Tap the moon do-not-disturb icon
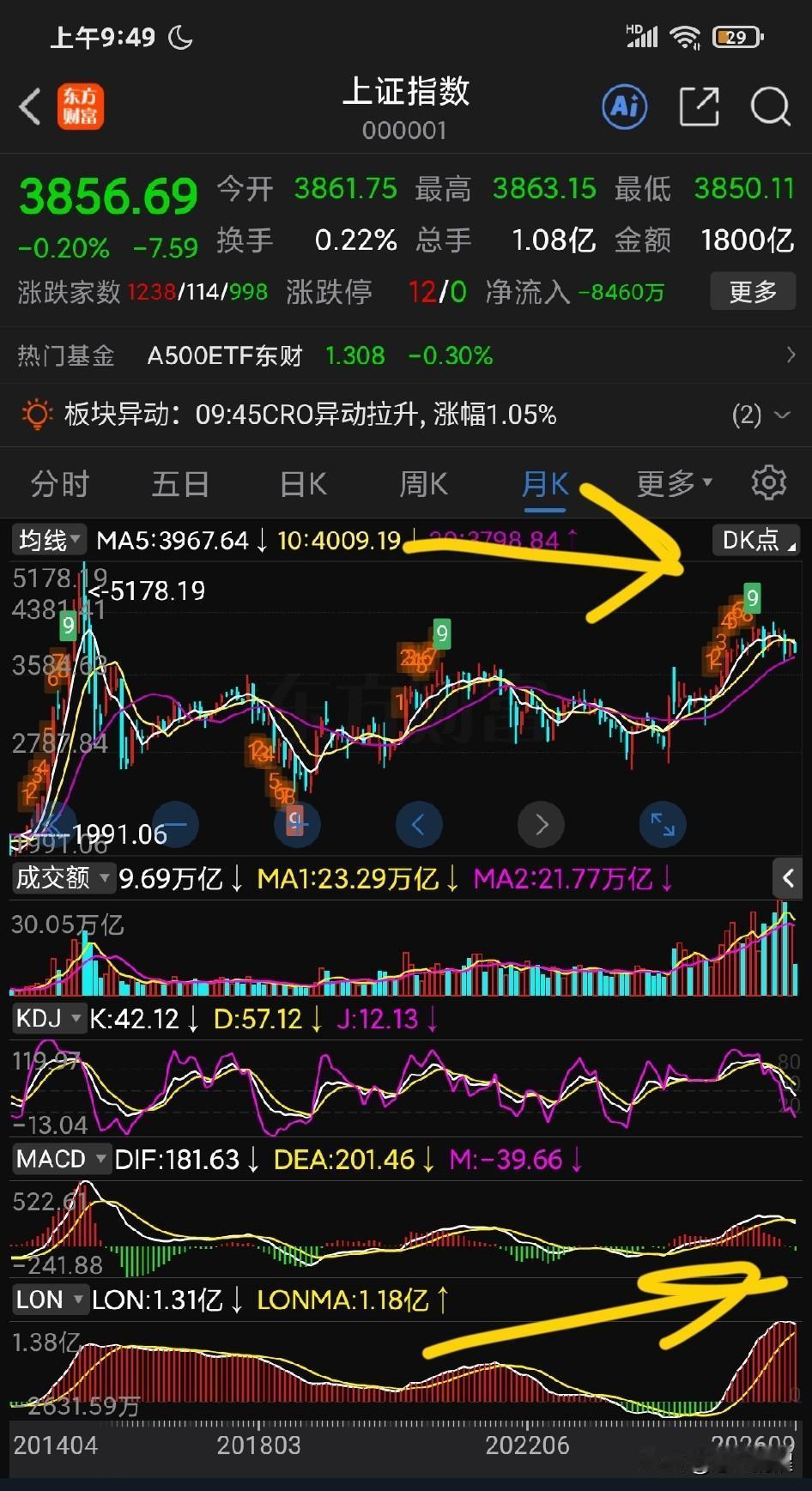812x1491 pixels. pos(180,38)
